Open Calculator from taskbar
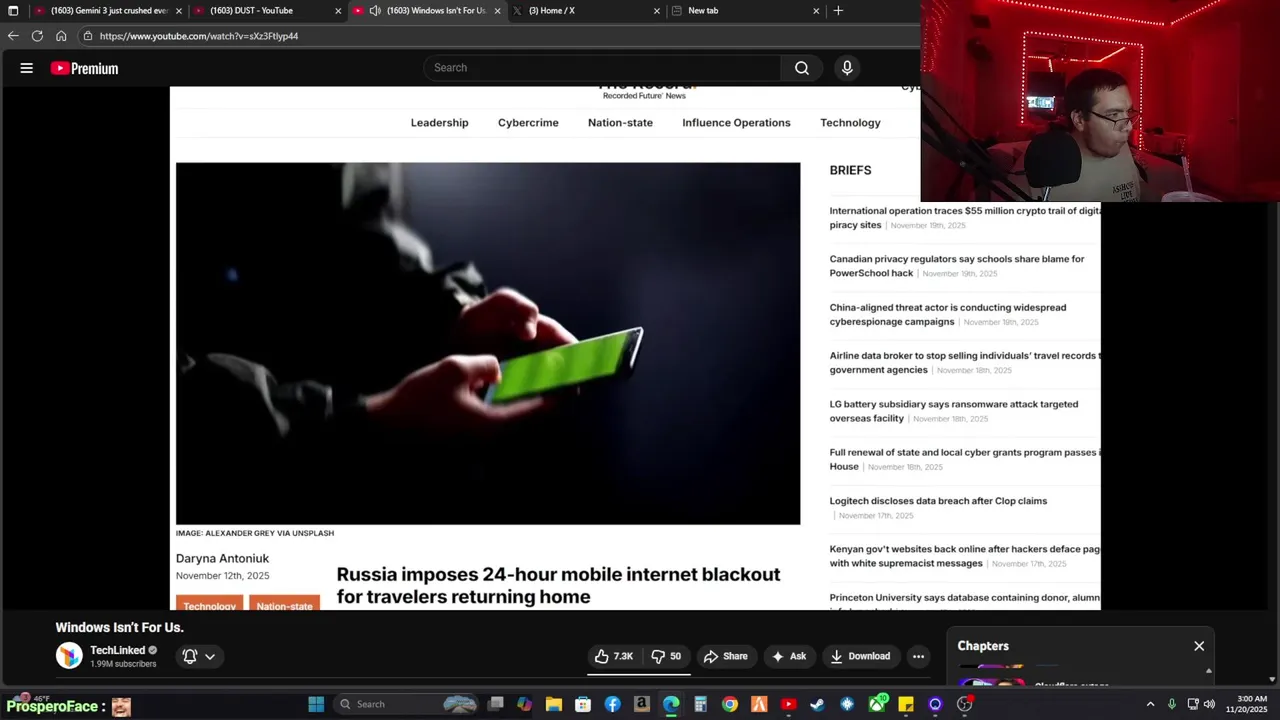1280x720 pixels. click(x=700, y=704)
